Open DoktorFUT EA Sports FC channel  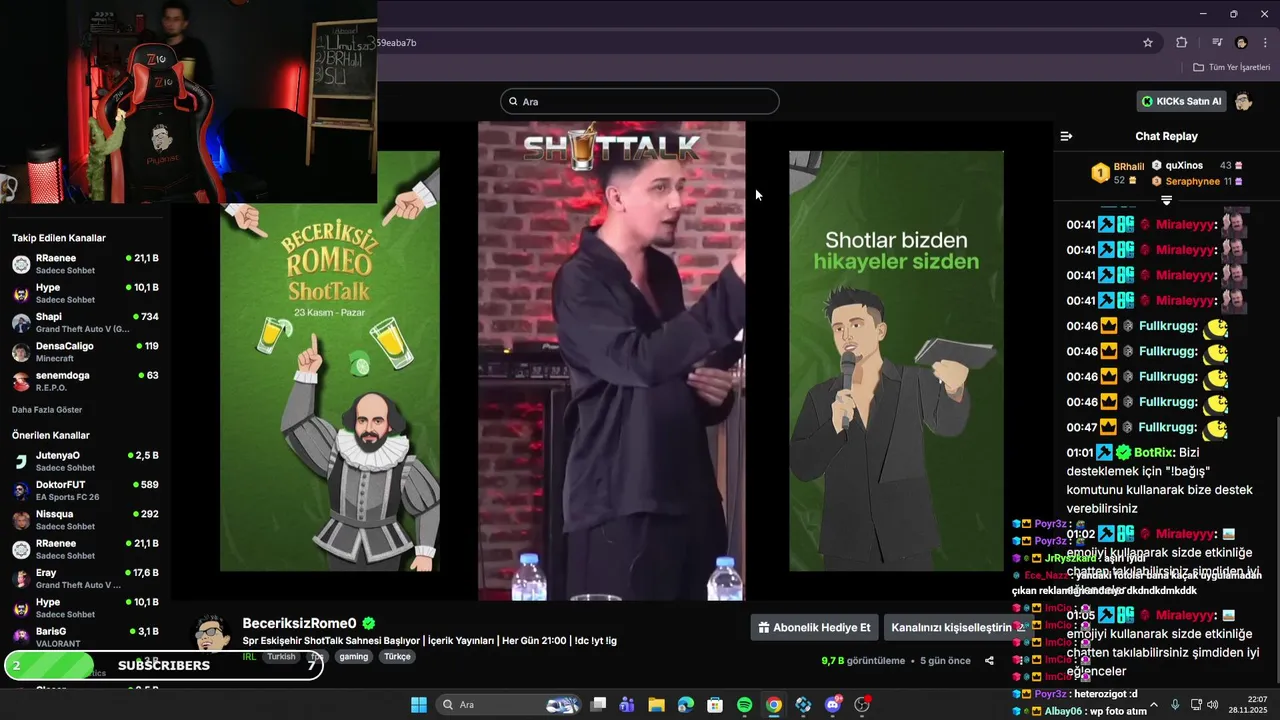[x=85, y=490]
